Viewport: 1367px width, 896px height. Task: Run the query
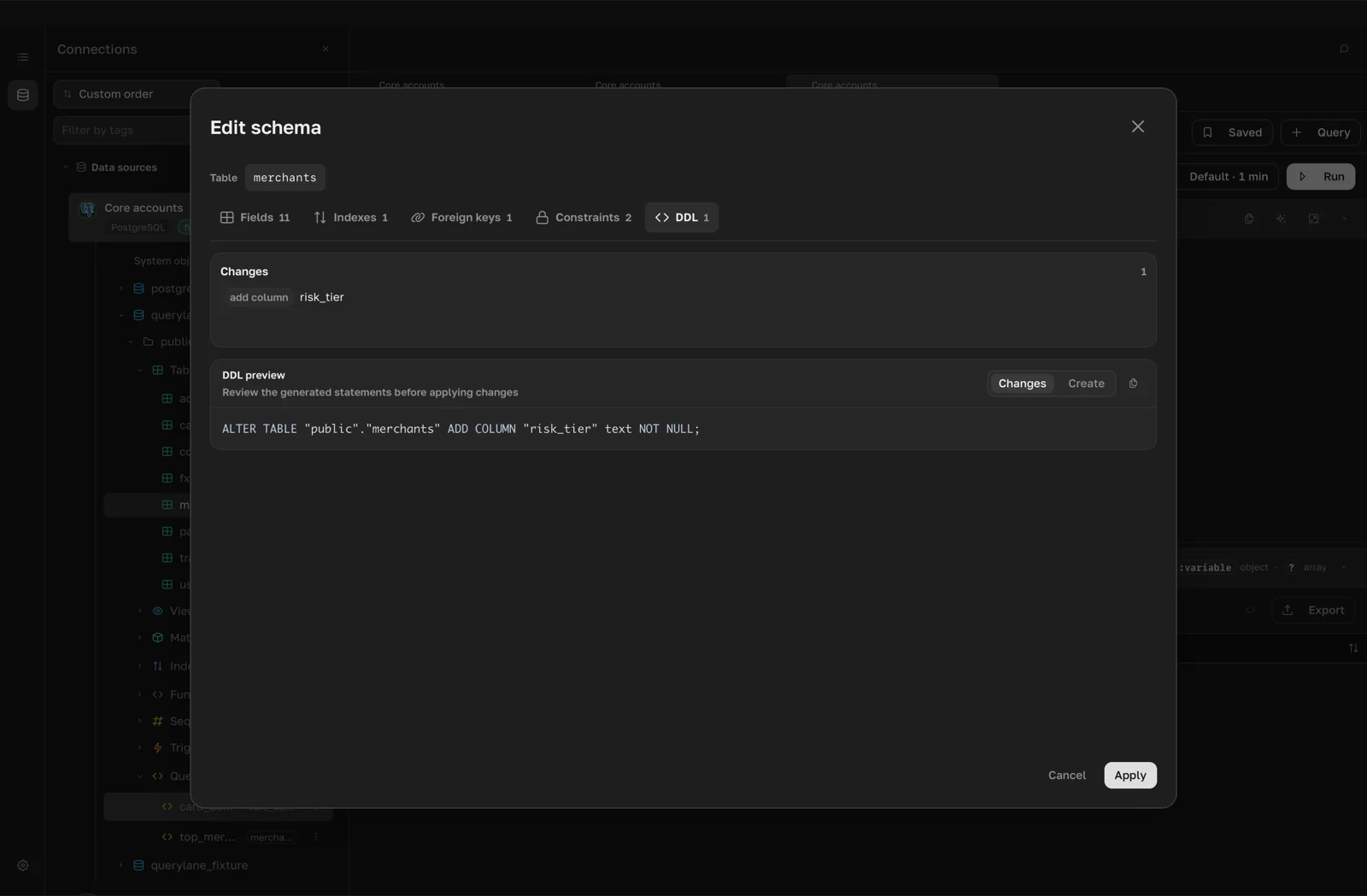tap(1321, 177)
